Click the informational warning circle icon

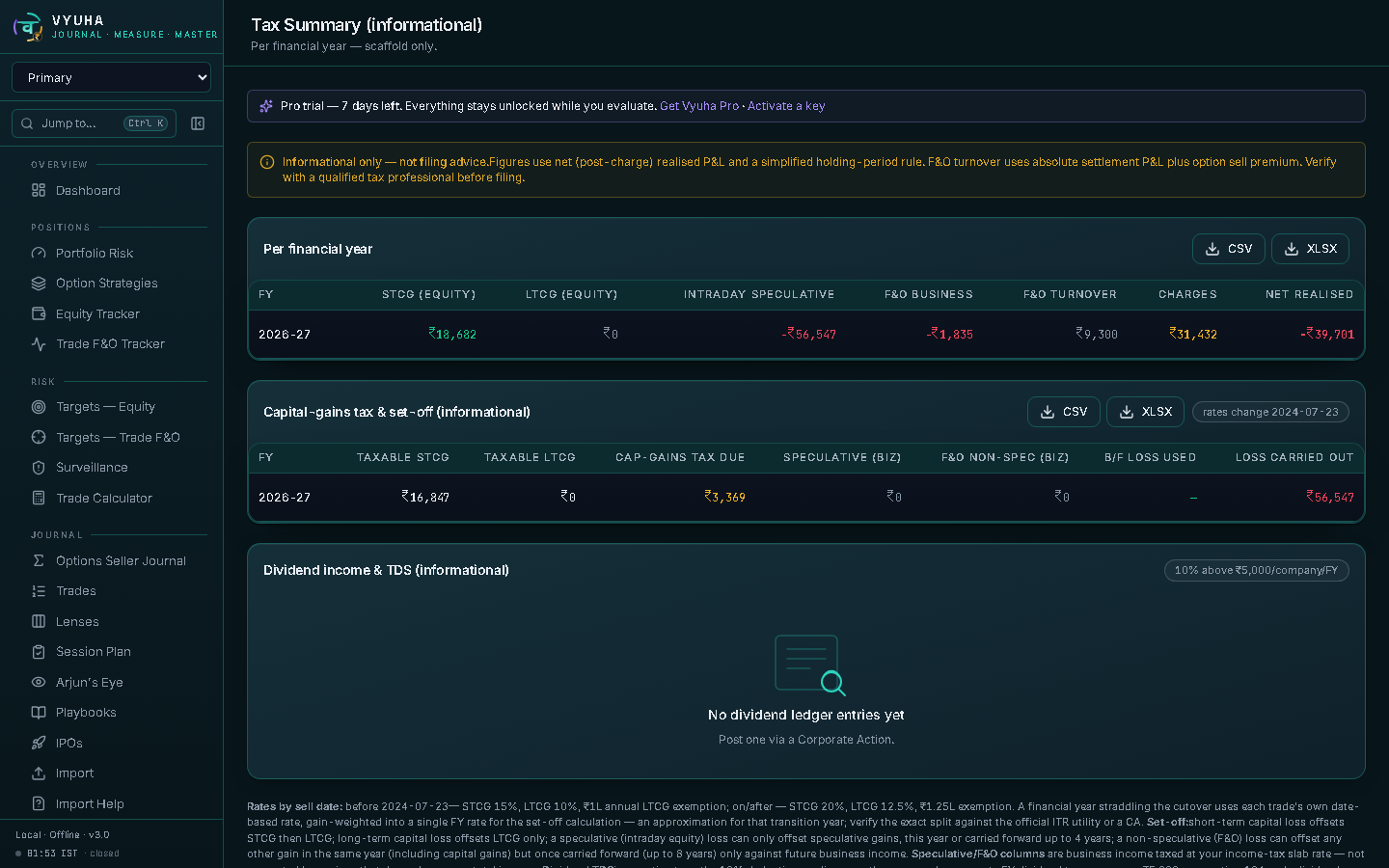click(x=267, y=162)
